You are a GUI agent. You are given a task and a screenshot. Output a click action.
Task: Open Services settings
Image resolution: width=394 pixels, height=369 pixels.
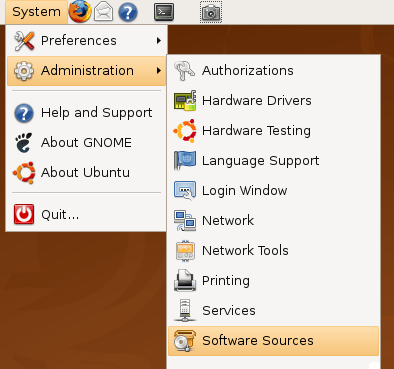(x=274, y=311)
